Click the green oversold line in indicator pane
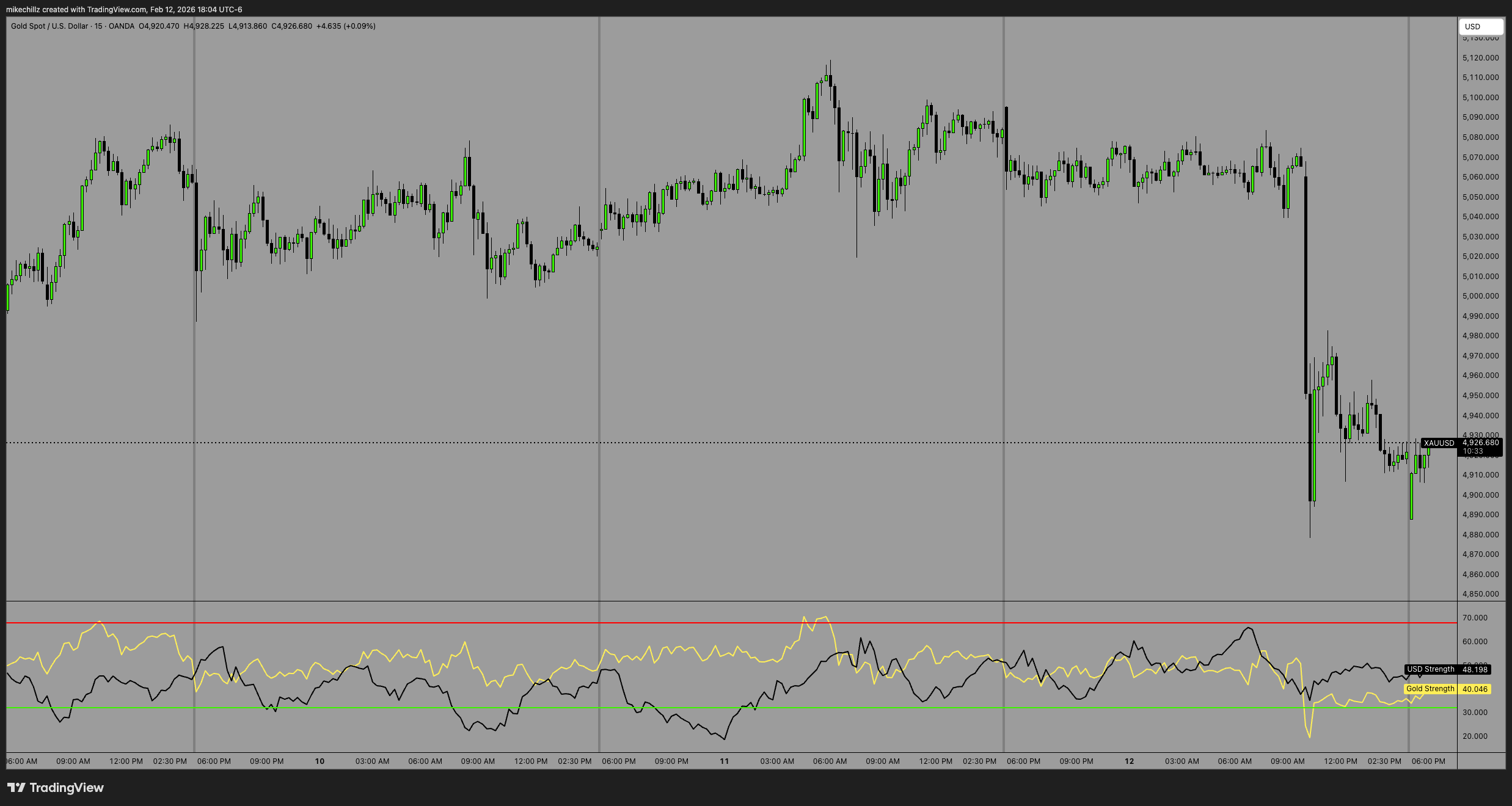This screenshot has height=806, width=1512. point(731,708)
